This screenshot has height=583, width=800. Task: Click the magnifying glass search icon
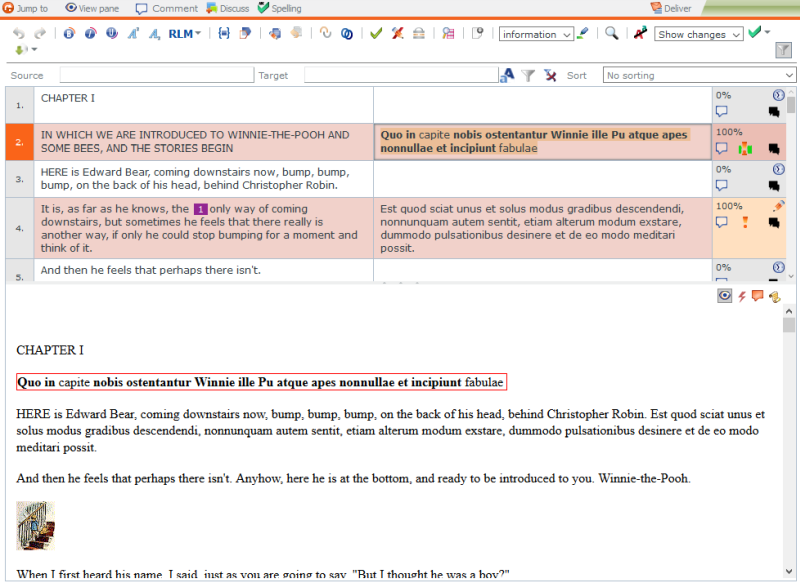pyautogui.click(x=612, y=34)
